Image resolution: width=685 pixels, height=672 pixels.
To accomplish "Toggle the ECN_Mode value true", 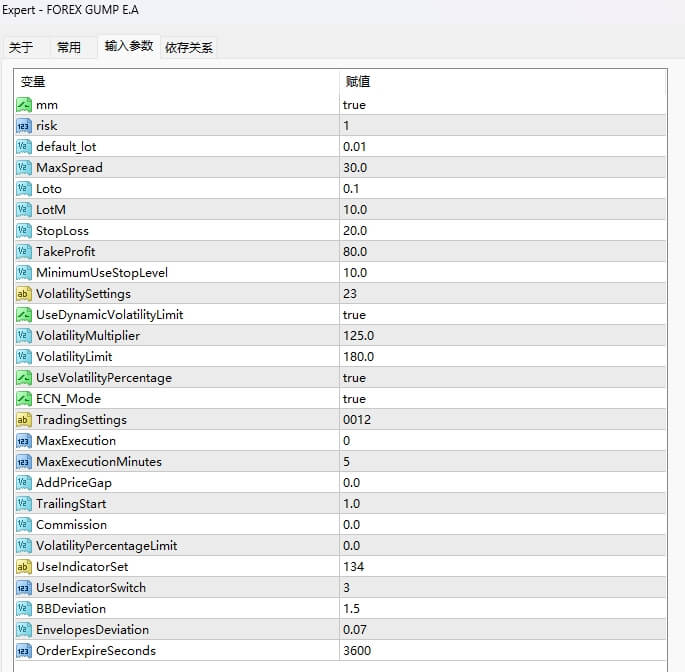I will pos(355,399).
